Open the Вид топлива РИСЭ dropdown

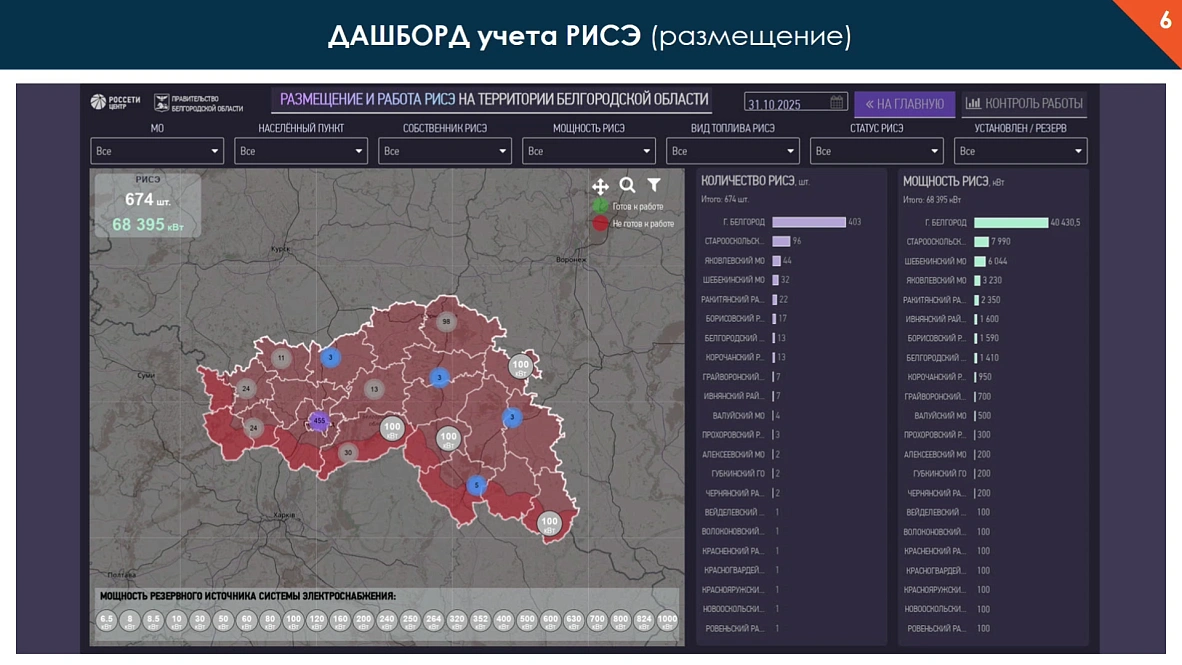[x=732, y=151]
